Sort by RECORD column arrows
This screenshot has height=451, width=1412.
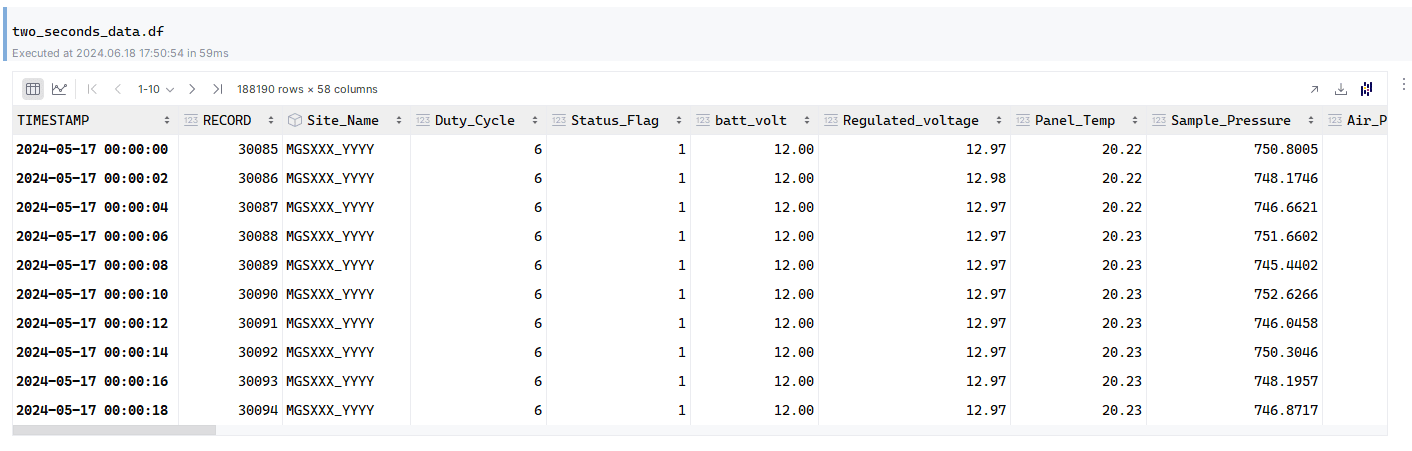[x=271, y=120]
